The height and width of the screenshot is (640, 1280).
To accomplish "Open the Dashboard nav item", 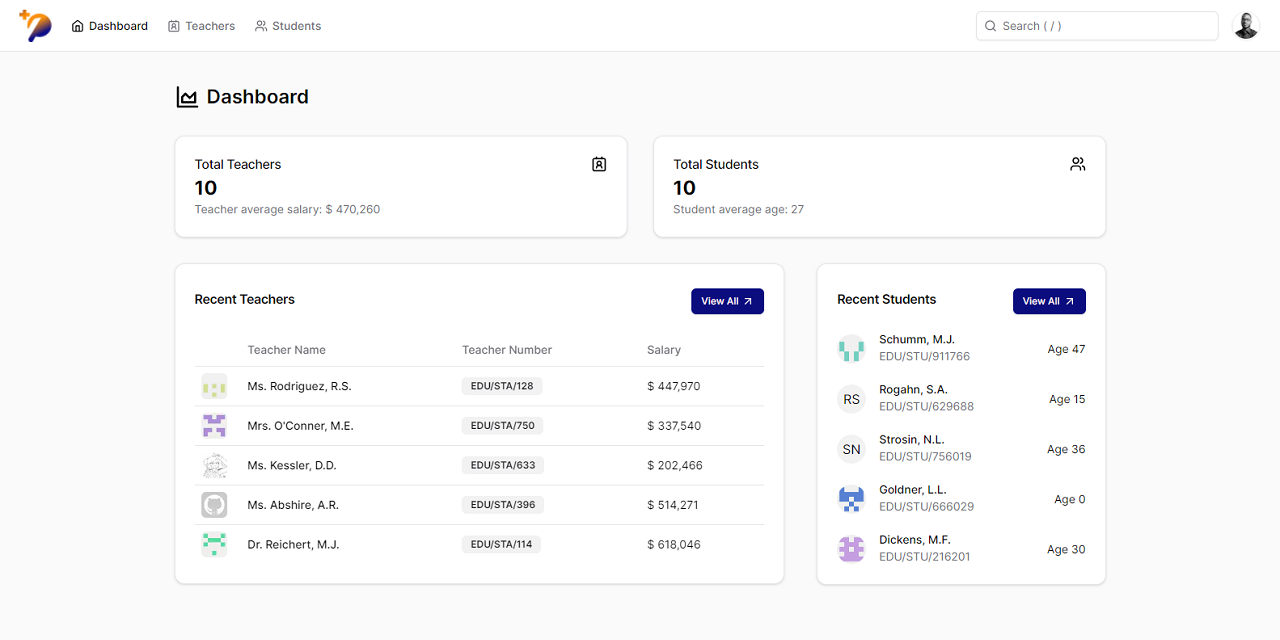I will [x=109, y=26].
